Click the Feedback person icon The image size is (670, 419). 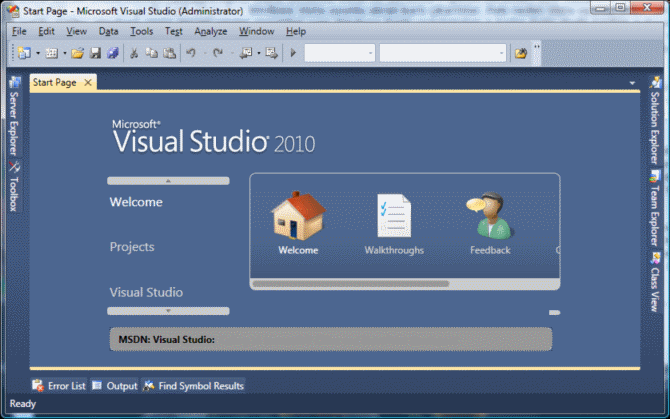point(490,216)
